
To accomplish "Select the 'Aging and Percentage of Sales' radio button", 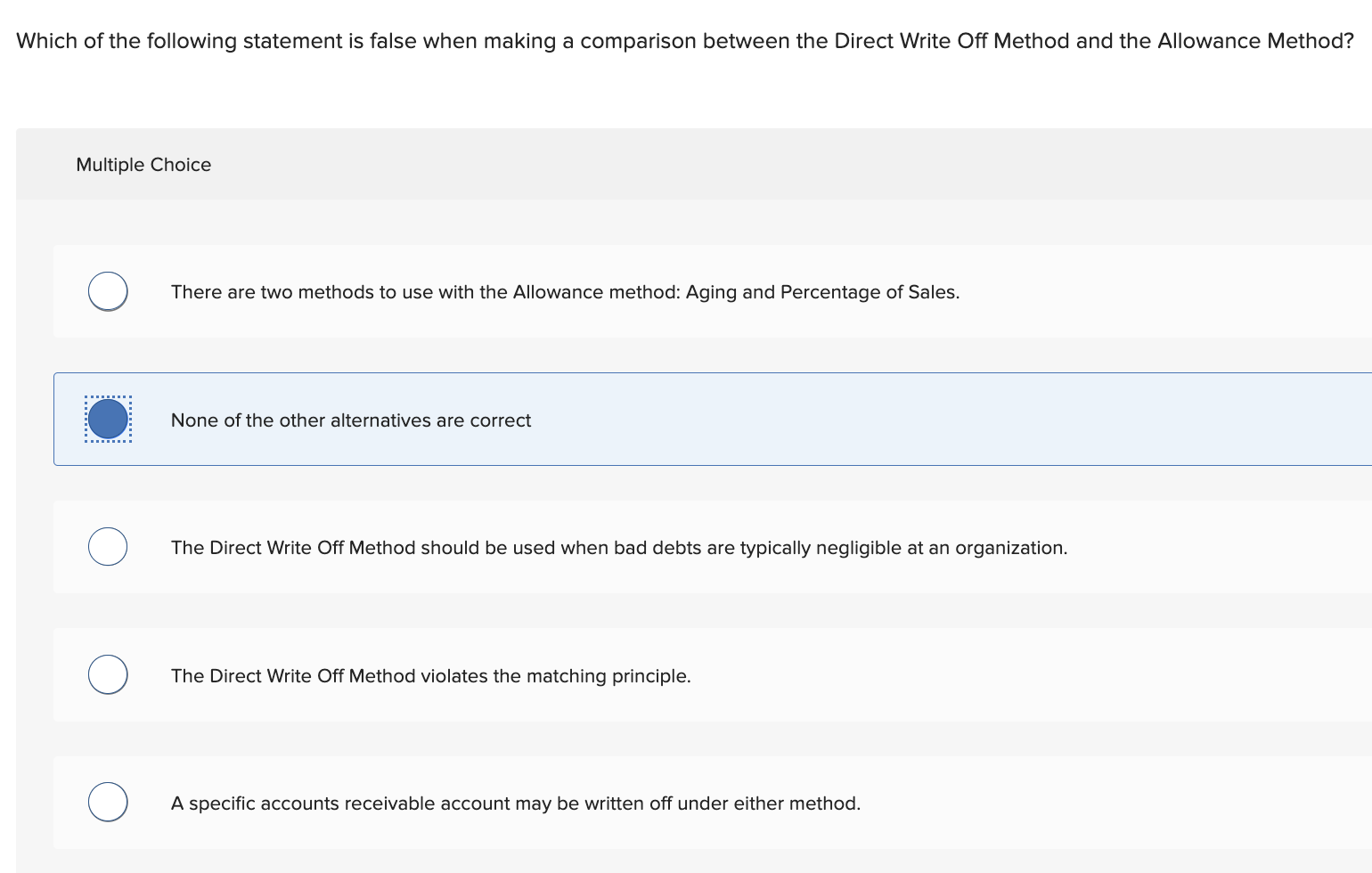I will point(107,290).
